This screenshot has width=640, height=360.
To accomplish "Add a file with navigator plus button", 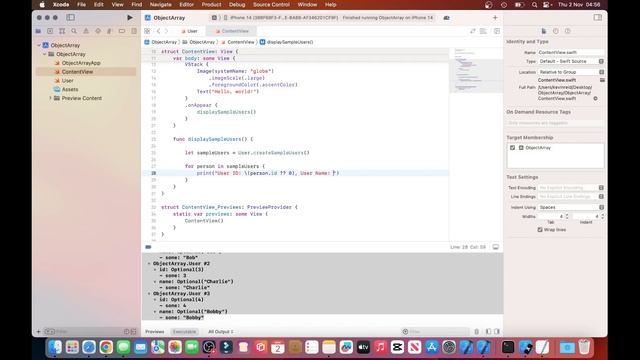I will pyautogui.click(x=39, y=331).
